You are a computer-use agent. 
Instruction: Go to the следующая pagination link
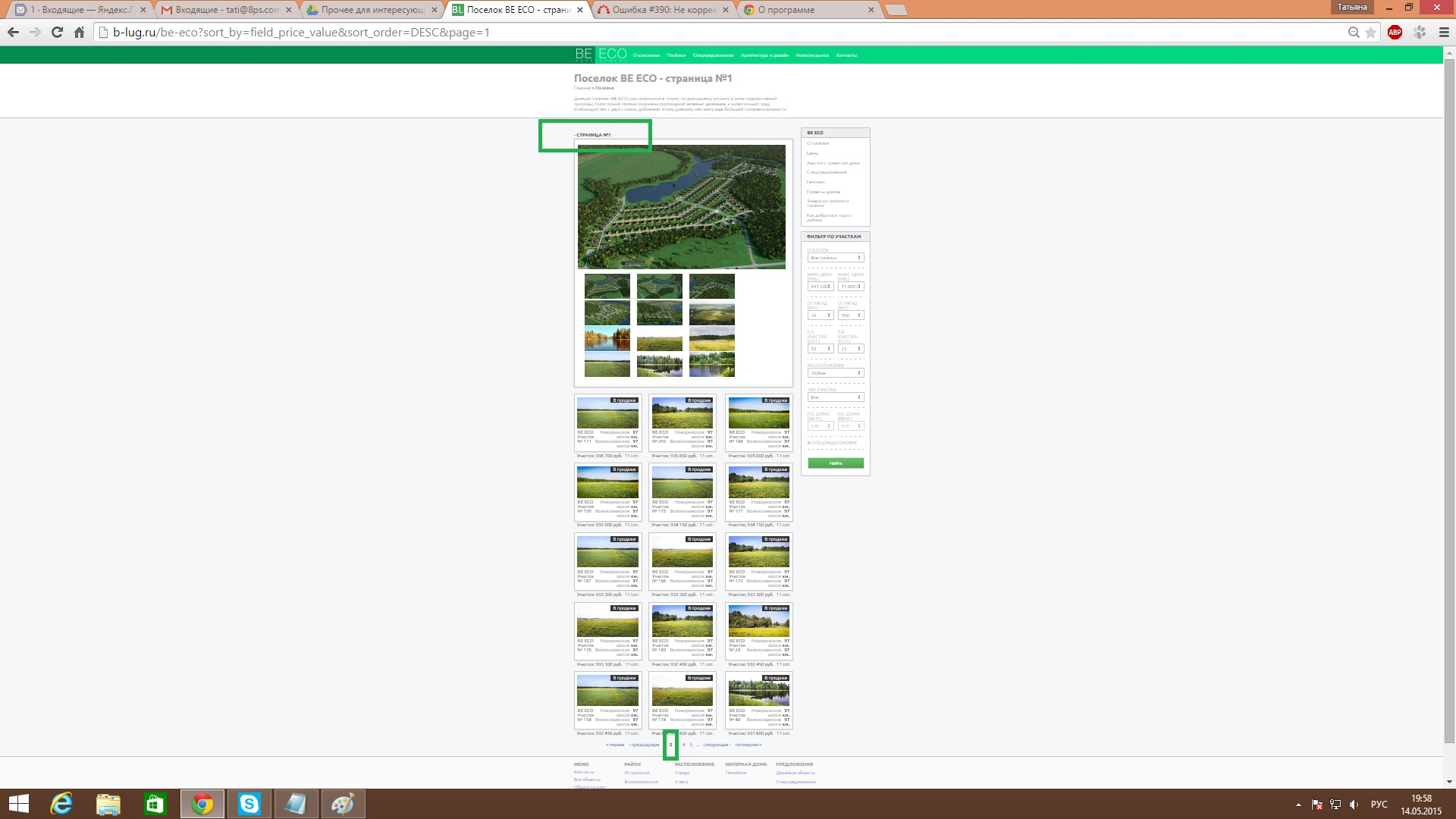(x=716, y=745)
